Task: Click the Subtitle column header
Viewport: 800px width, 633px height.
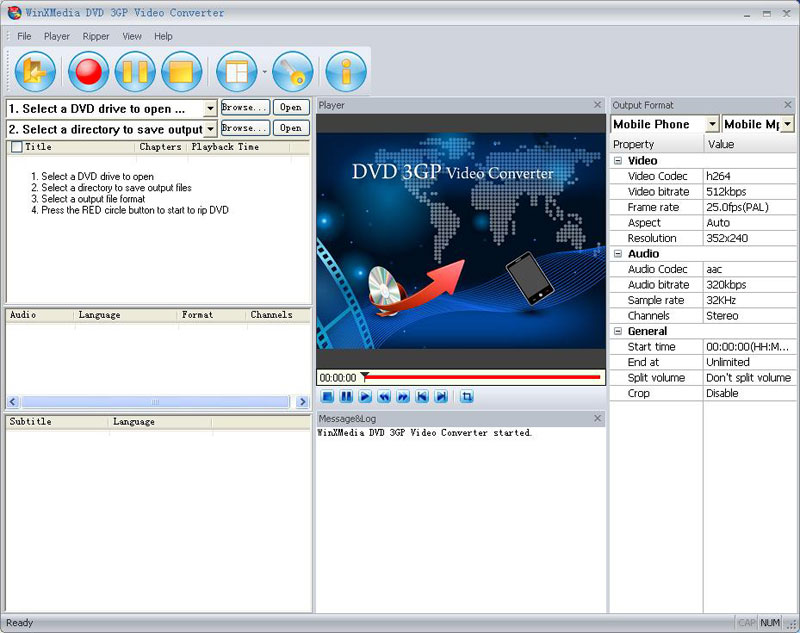Action: point(57,421)
